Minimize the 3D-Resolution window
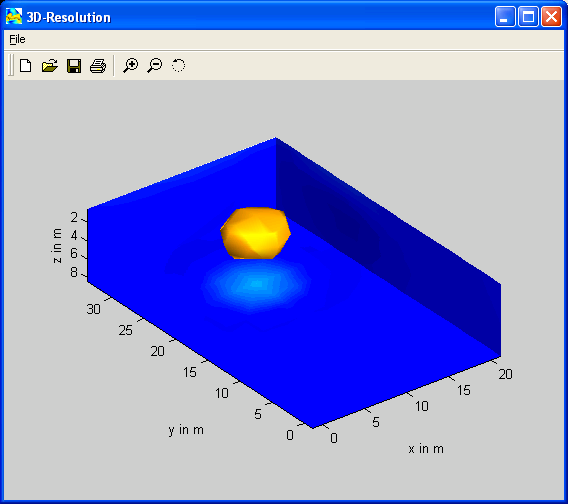 (505, 17)
